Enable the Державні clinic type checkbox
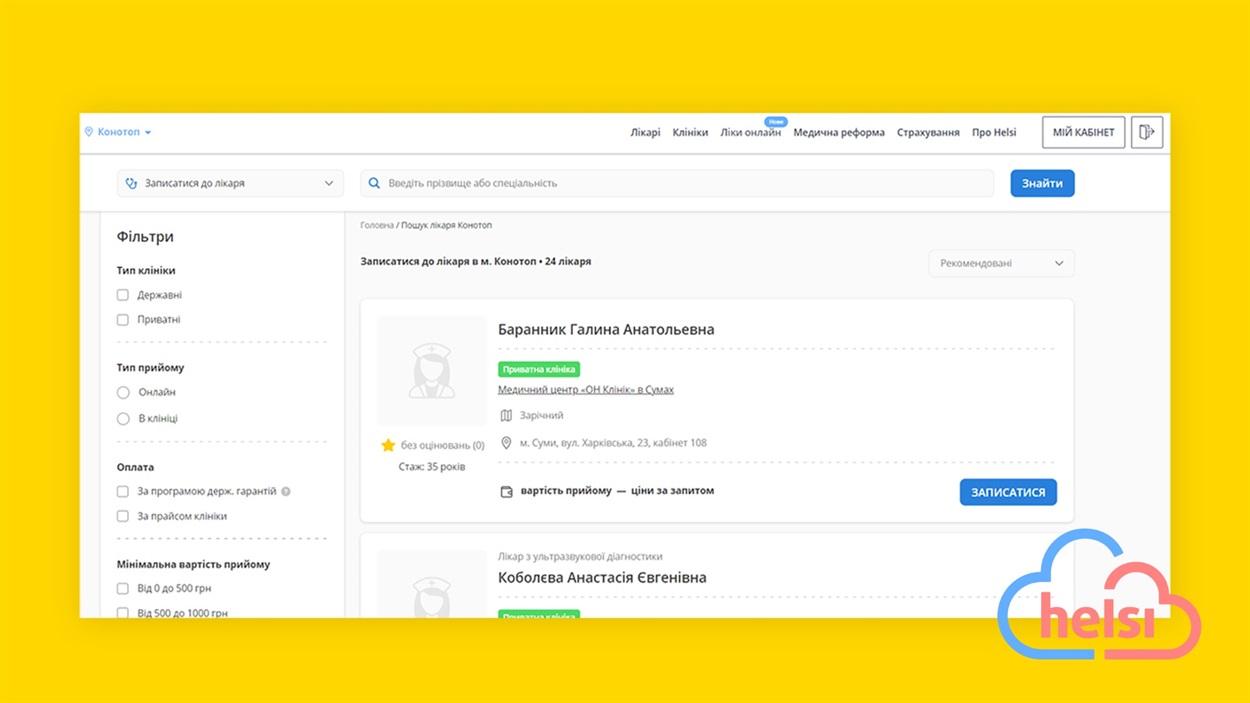Image resolution: width=1250 pixels, height=703 pixels. (x=123, y=295)
